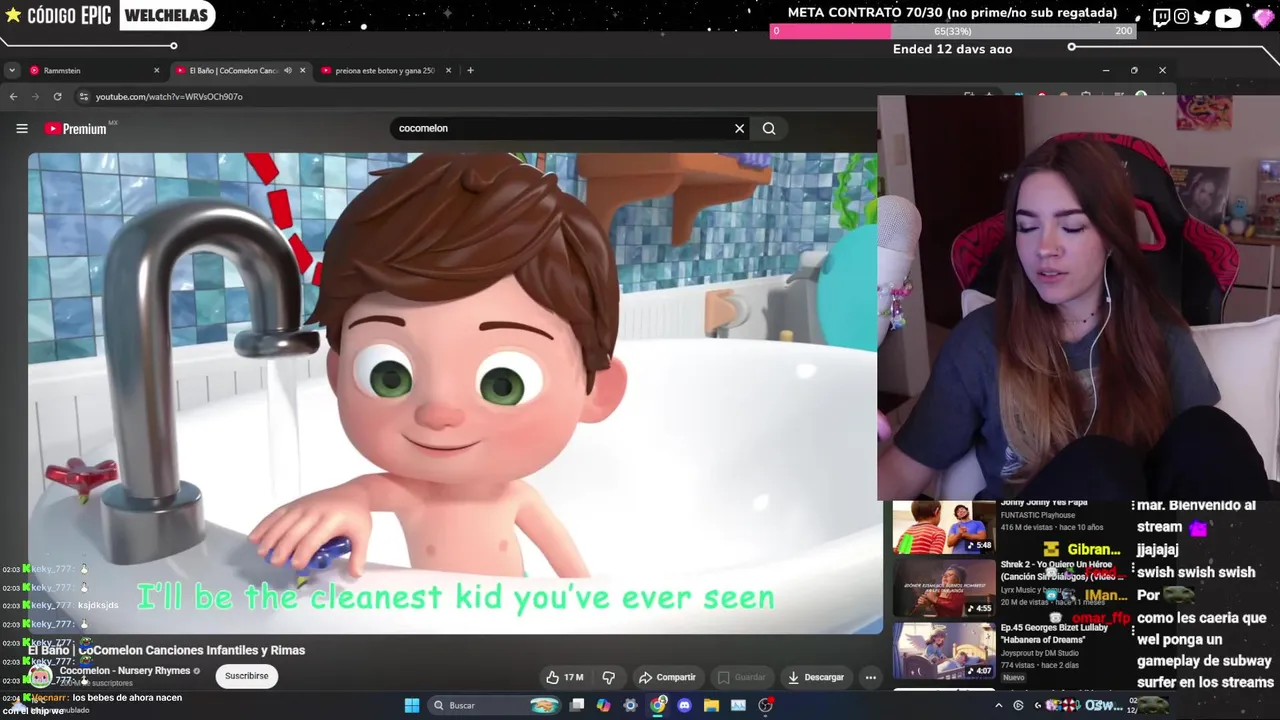Click the pink diamond icon in overlay
The image size is (1280, 720).
click(x=1263, y=17)
